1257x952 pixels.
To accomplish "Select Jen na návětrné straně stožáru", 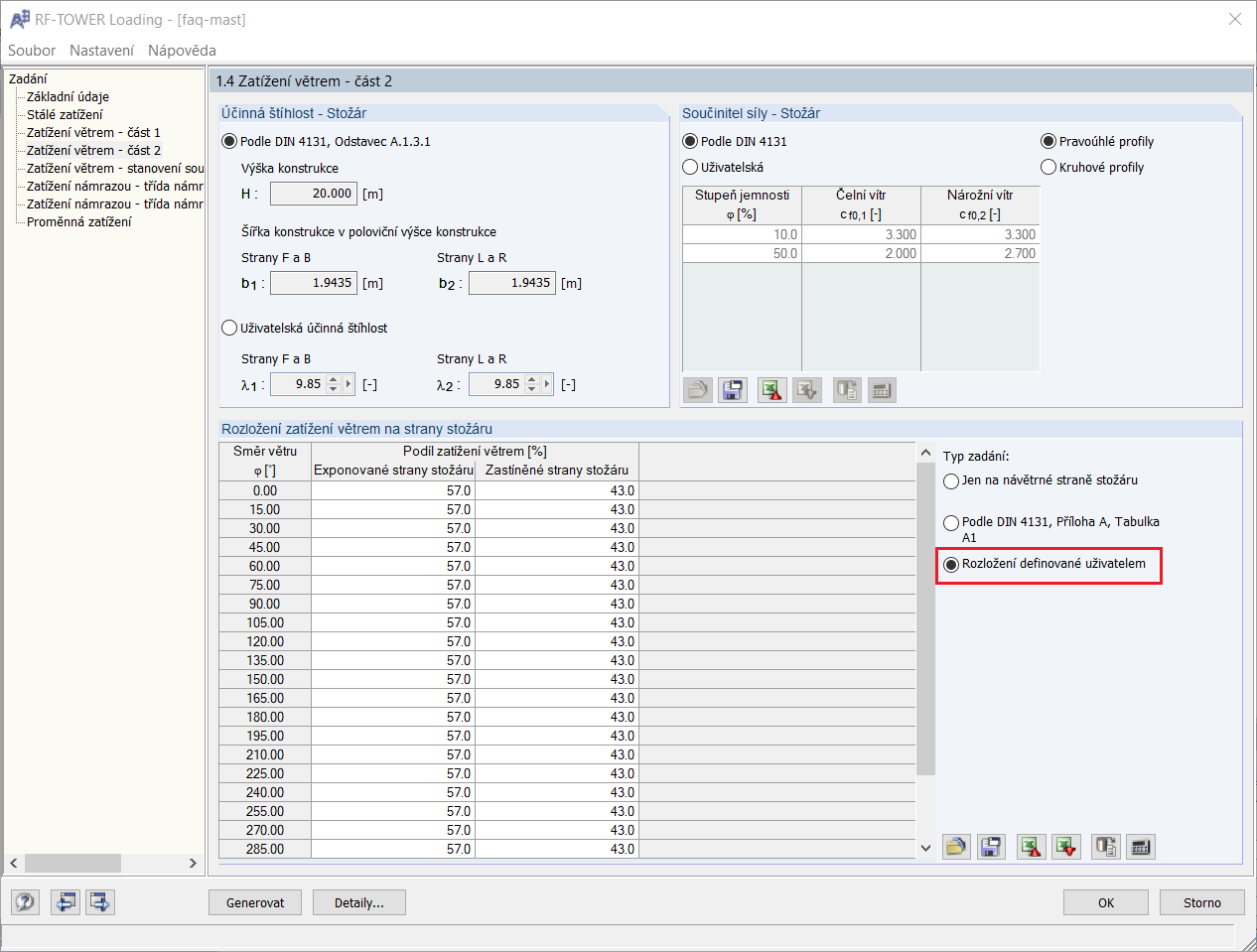I will 951,480.
